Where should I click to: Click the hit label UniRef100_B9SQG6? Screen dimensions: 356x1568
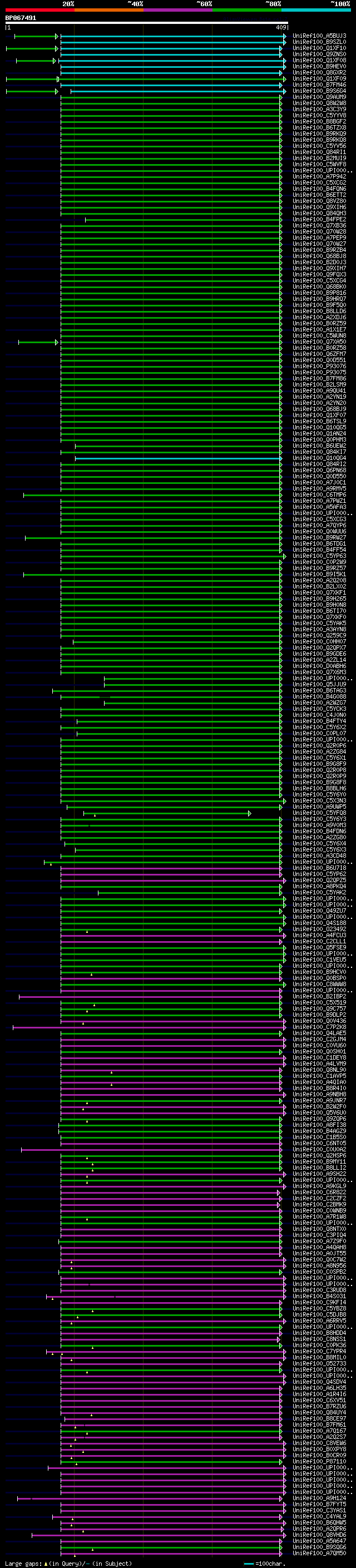coord(319,1547)
